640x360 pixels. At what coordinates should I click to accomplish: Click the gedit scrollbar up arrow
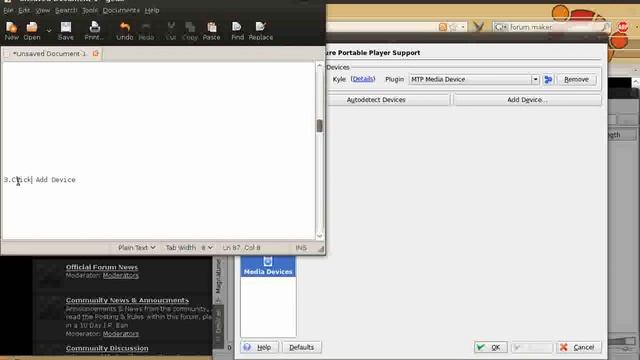click(x=320, y=65)
